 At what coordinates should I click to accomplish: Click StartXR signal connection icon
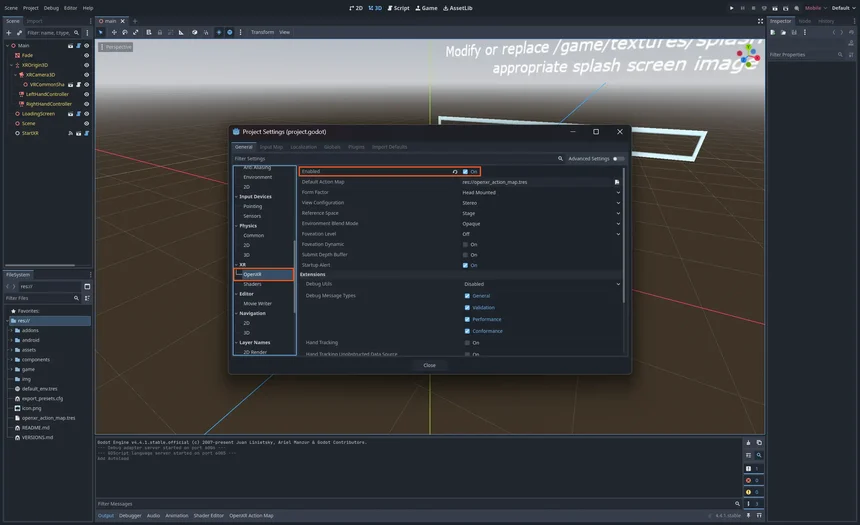point(70,133)
